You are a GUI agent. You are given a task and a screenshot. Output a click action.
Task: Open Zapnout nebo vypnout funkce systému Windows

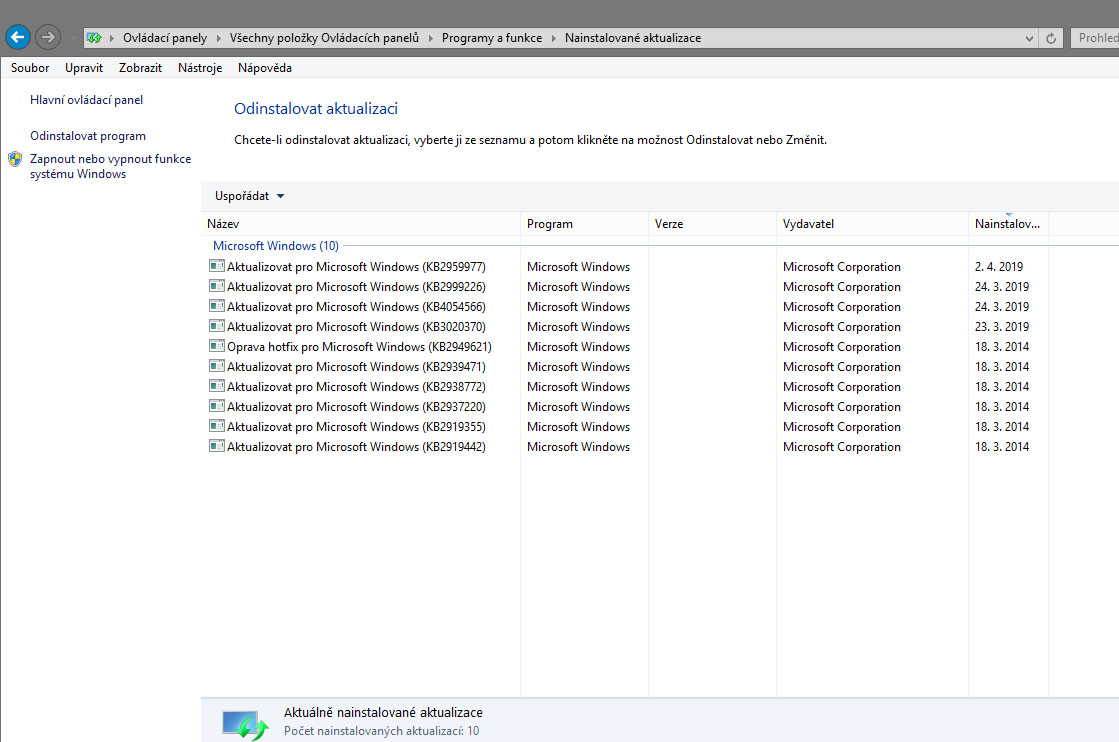coord(111,166)
